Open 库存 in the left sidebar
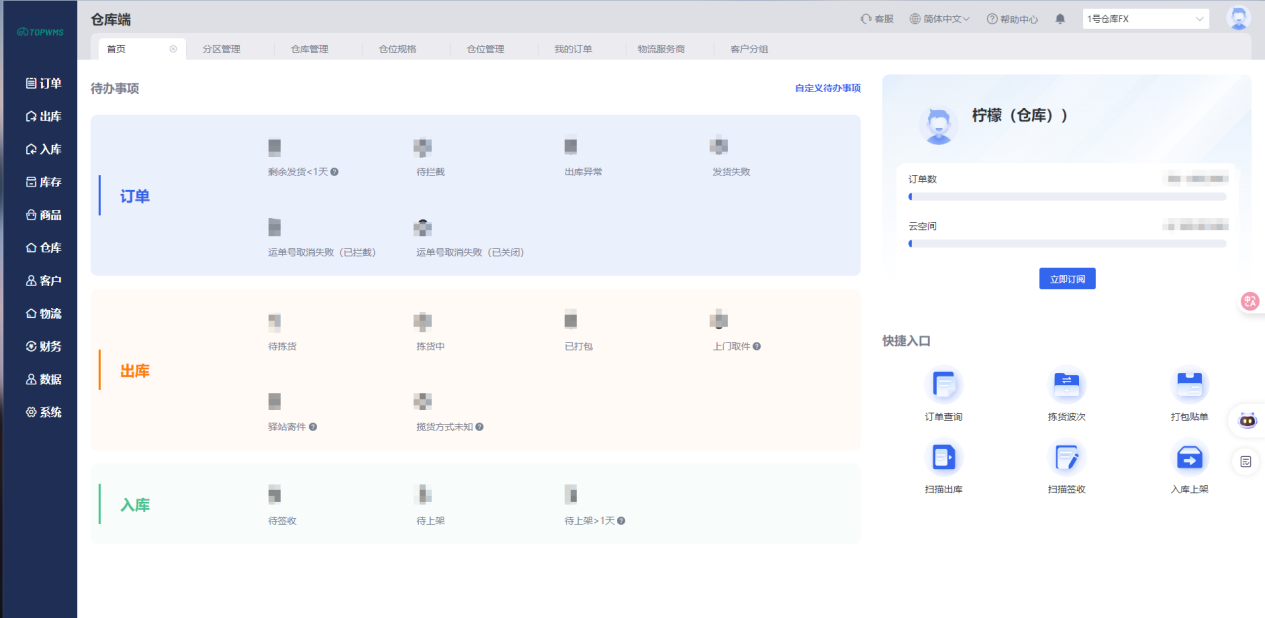The height and width of the screenshot is (618, 1265). click(44, 182)
